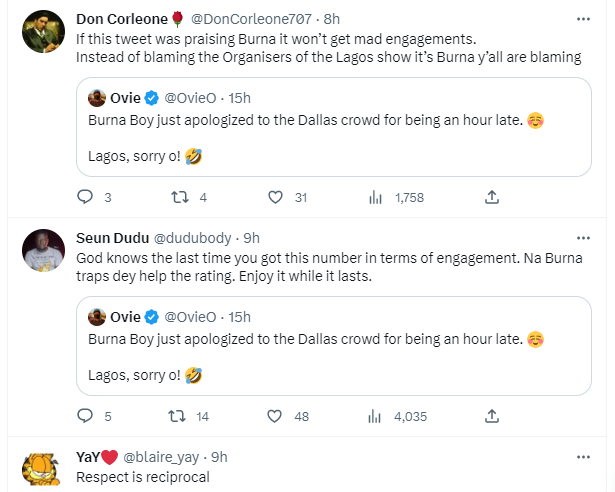
Task: View analytics on Seun Dudu's tweet
Action: tap(376, 416)
